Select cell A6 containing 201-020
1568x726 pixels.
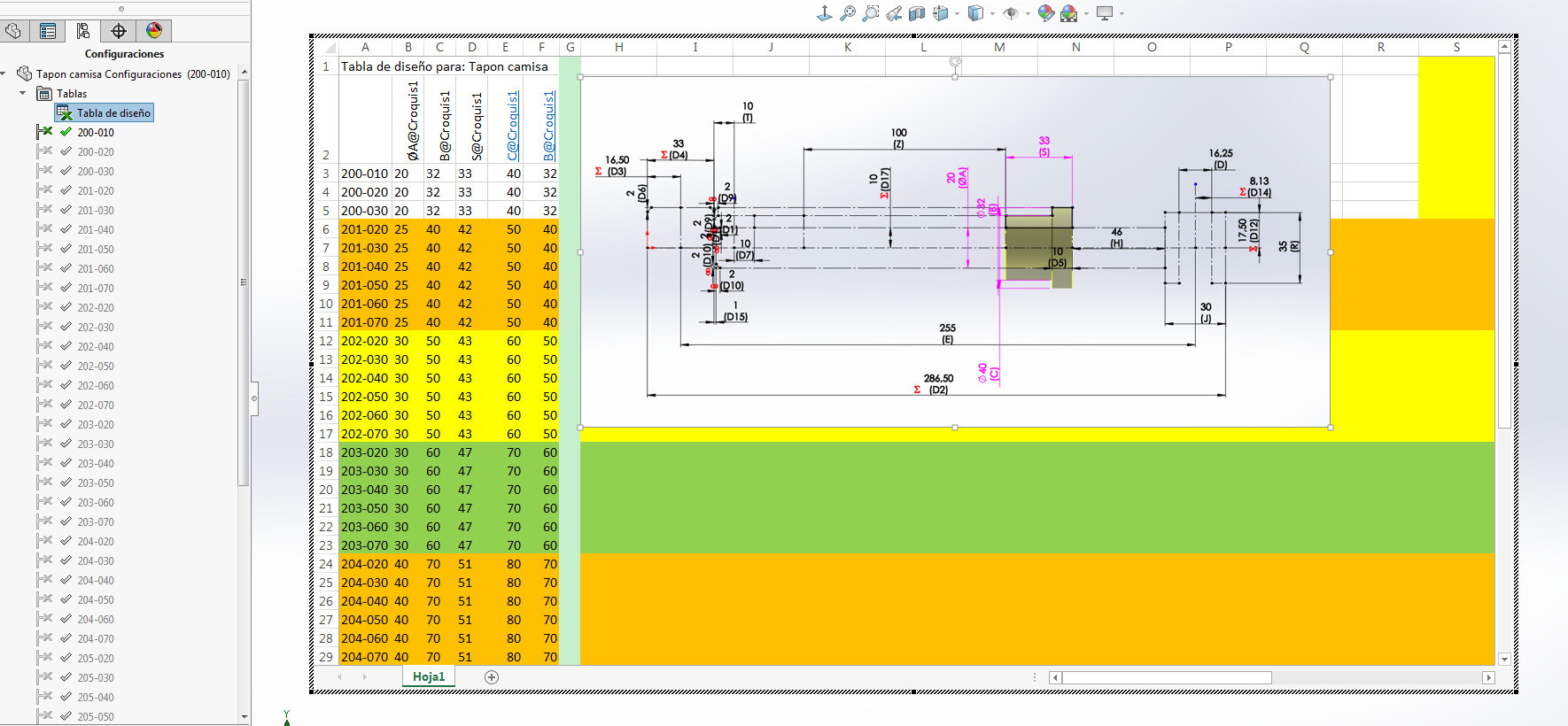(x=365, y=229)
